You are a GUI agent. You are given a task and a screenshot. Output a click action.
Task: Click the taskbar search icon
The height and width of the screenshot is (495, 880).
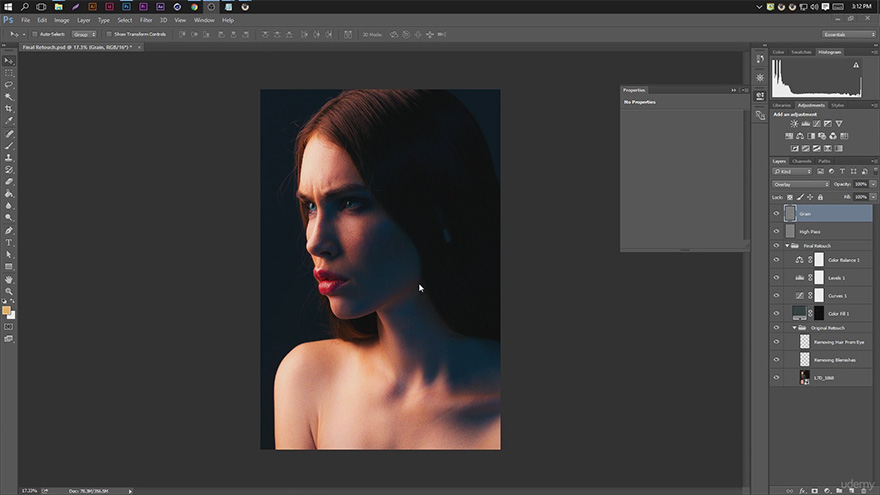(x=25, y=7)
